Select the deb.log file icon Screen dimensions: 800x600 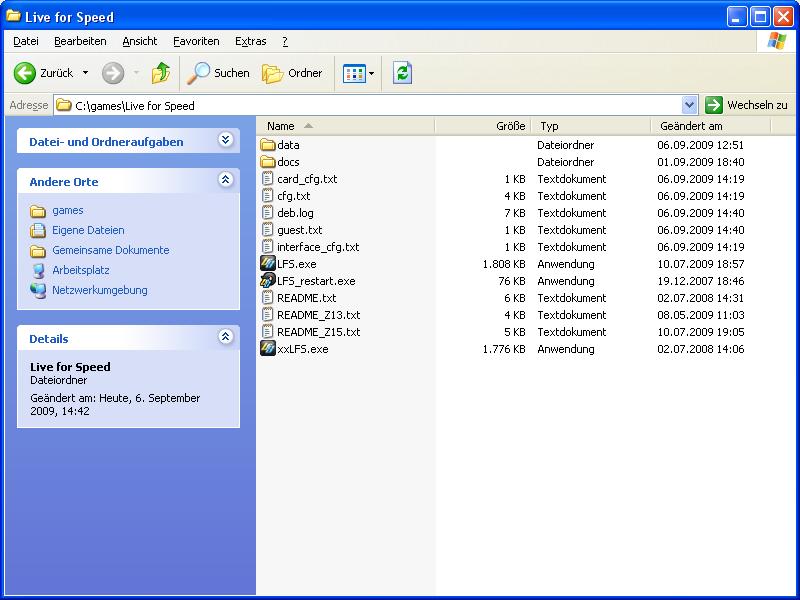(268, 213)
